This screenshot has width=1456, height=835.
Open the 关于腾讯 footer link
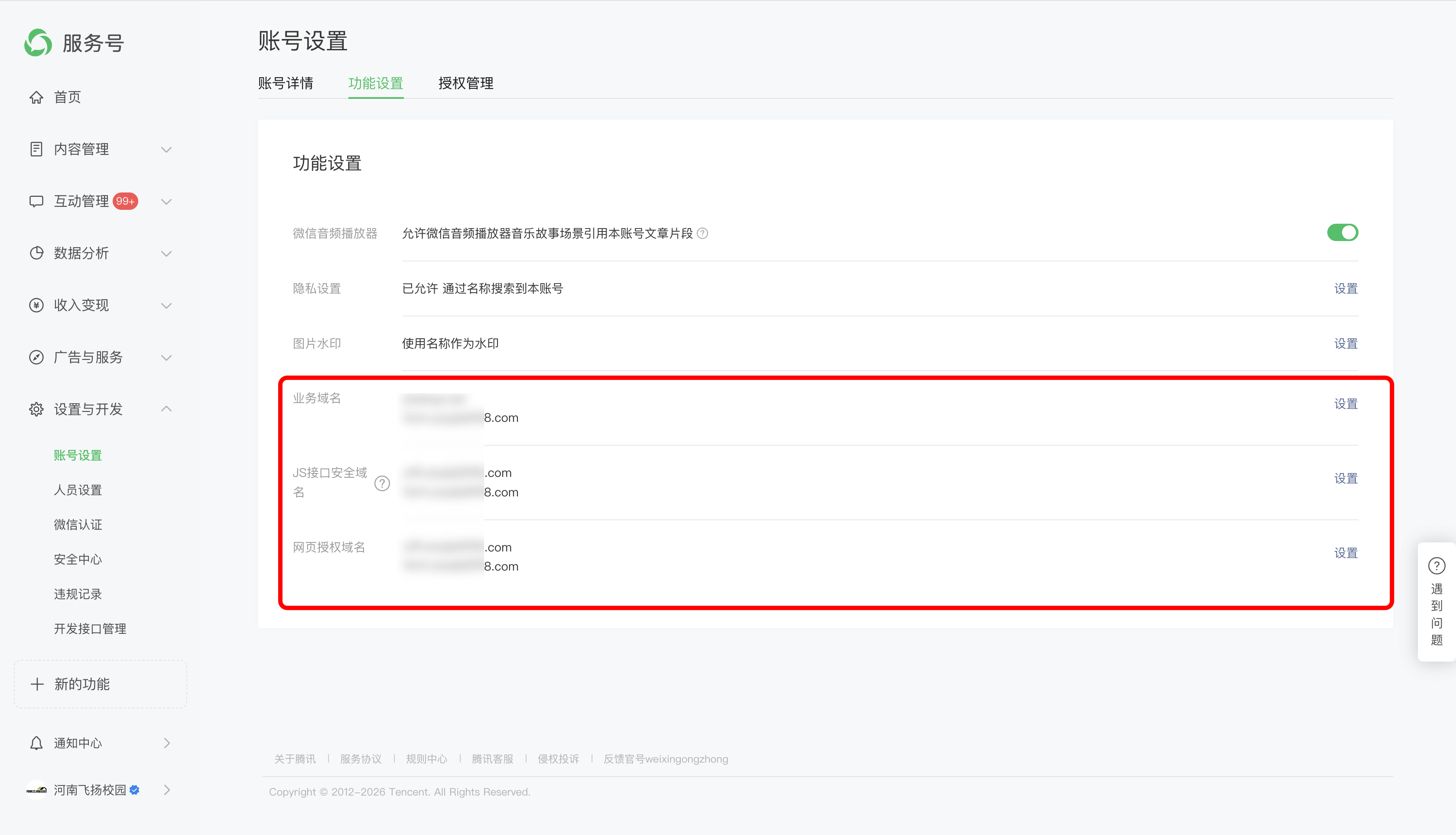coord(295,759)
